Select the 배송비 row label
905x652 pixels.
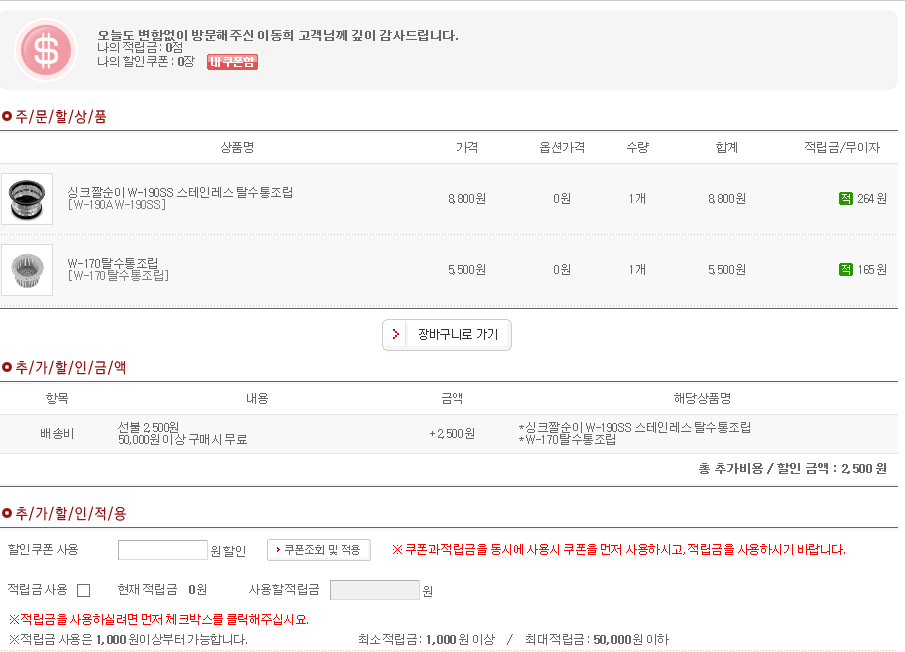[57, 434]
